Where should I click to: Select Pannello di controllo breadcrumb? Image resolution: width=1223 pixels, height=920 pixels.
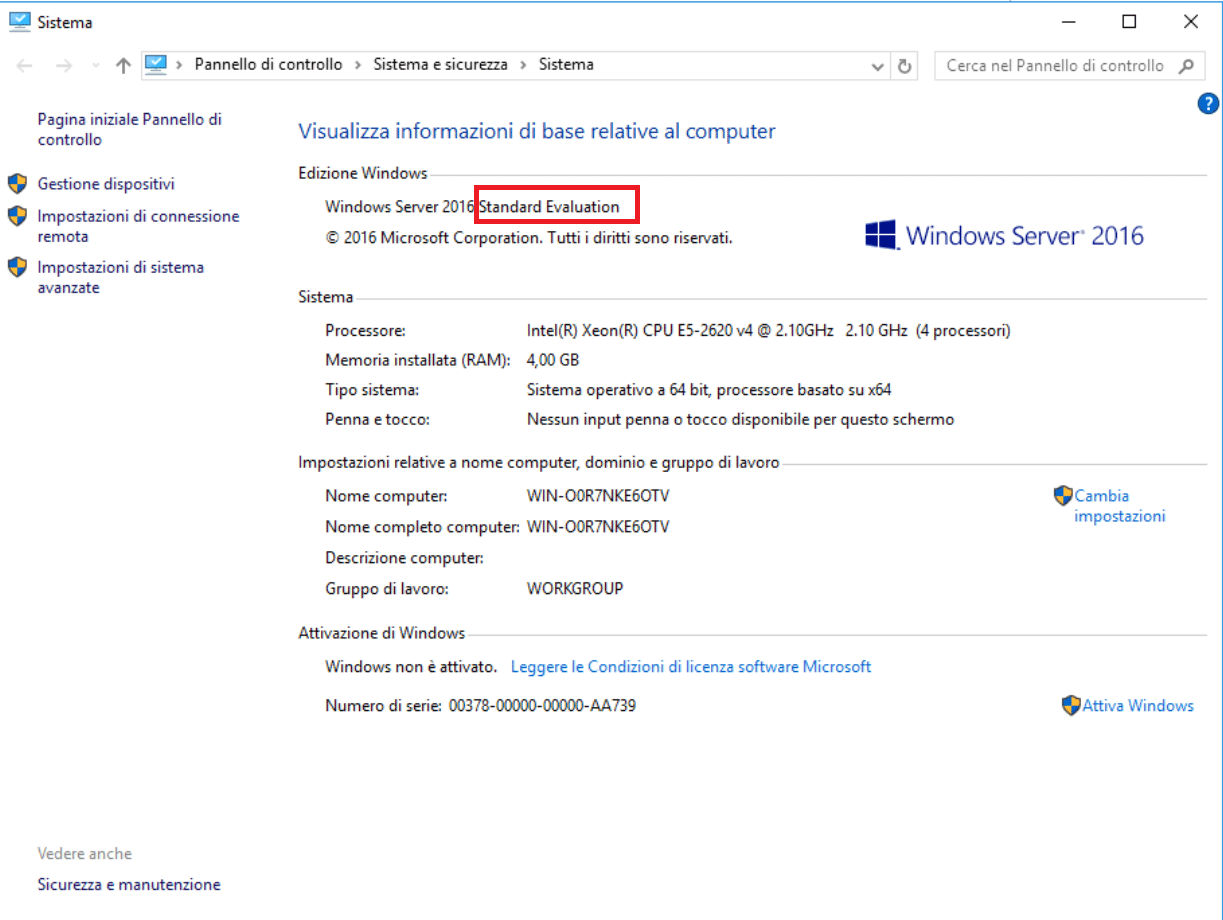point(268,64)
